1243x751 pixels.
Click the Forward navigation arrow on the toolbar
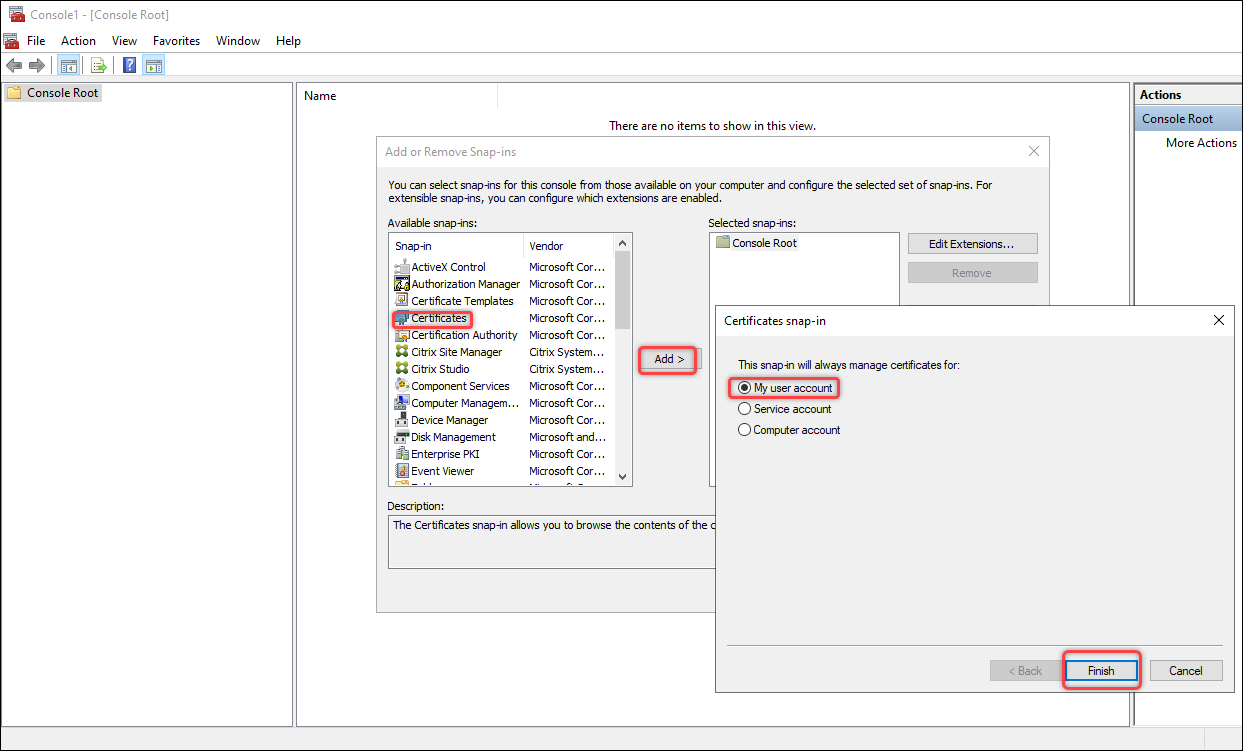(37, 65)
